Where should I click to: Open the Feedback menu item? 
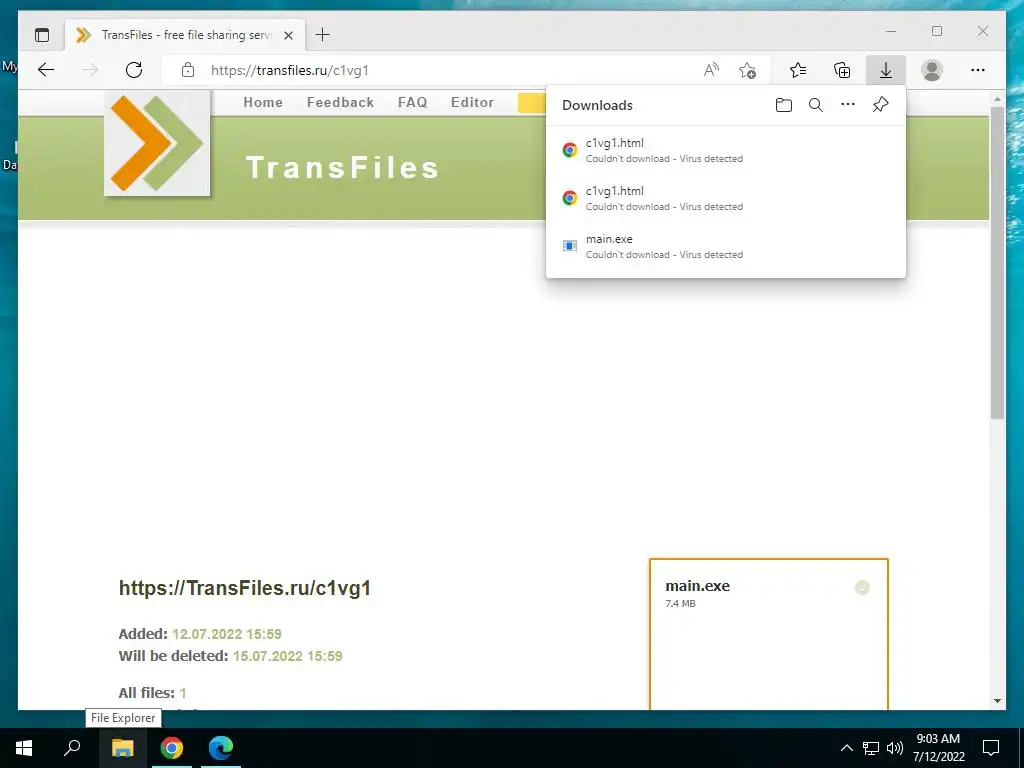pyautogui.click(x=340, y=103)
